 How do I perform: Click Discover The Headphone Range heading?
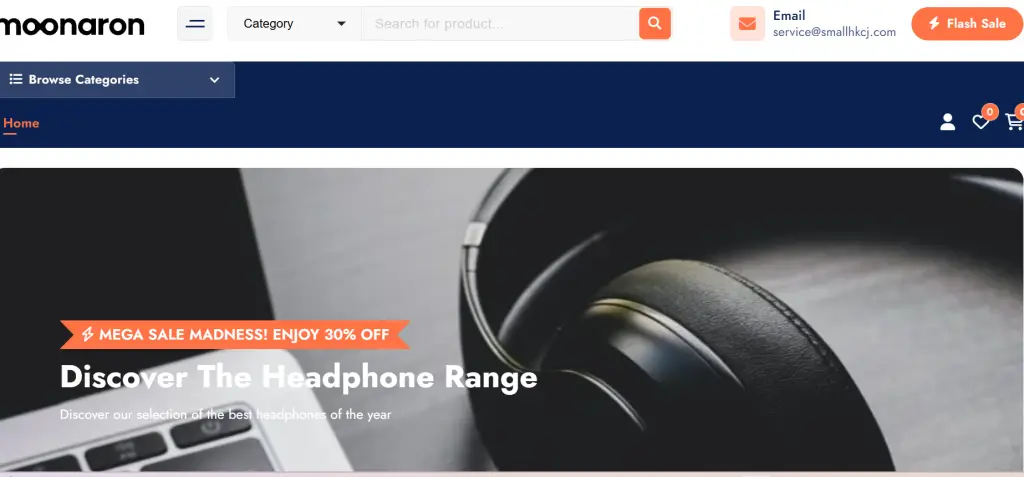(x=298, y=377)
